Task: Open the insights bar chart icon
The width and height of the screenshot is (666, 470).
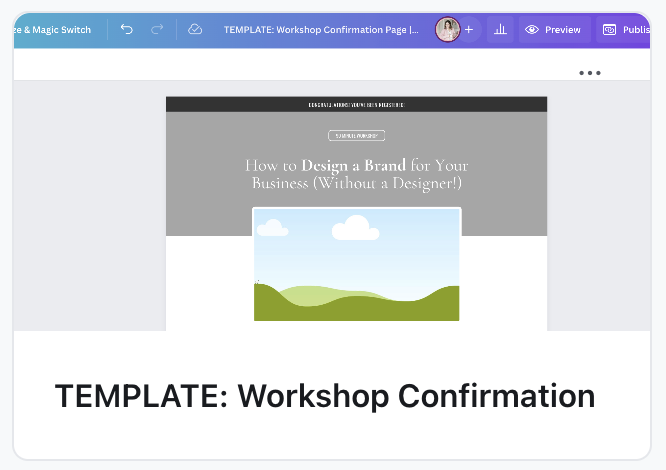Action: 500,30
